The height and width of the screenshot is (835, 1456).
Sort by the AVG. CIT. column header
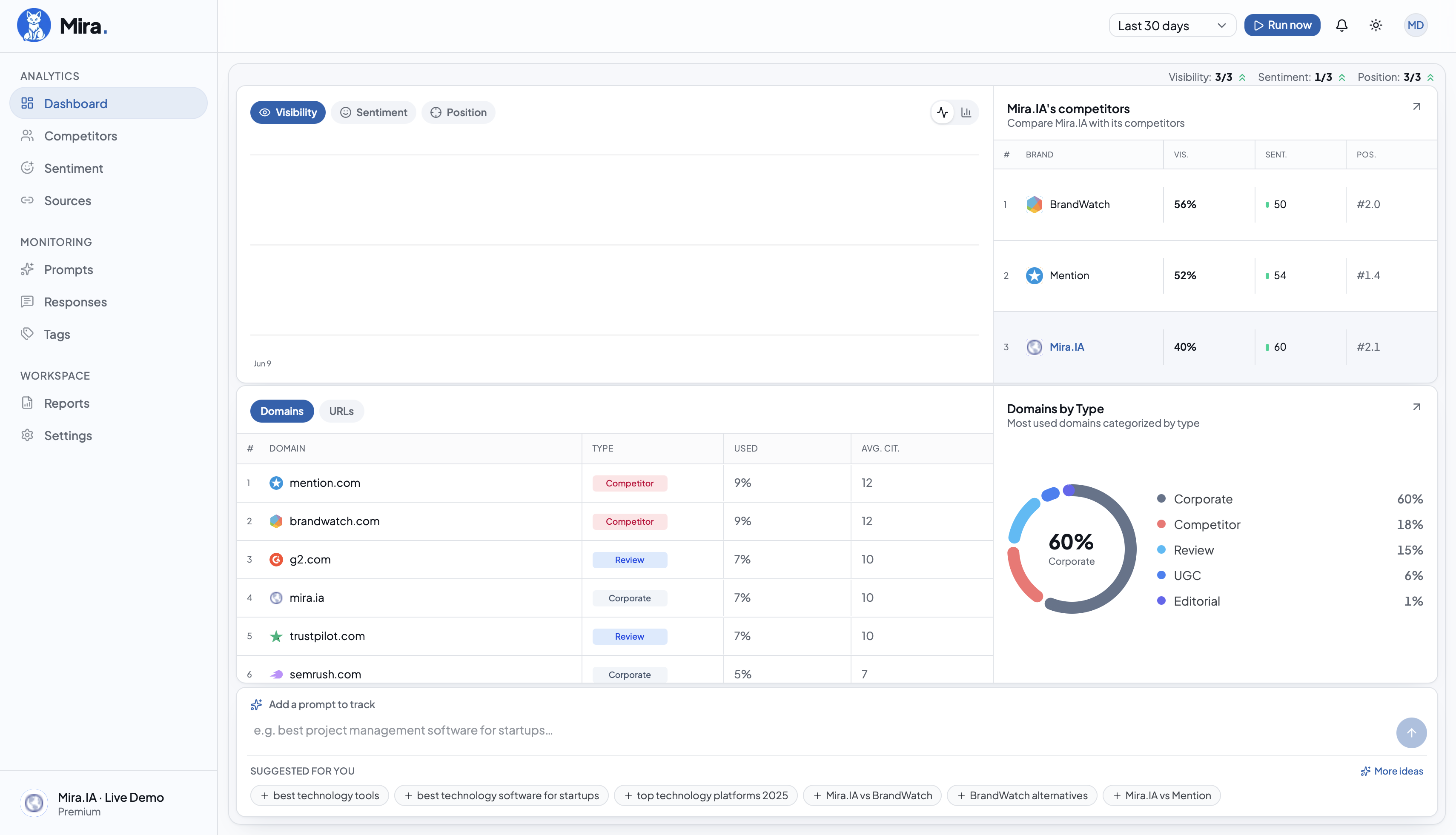pos(880,449)
